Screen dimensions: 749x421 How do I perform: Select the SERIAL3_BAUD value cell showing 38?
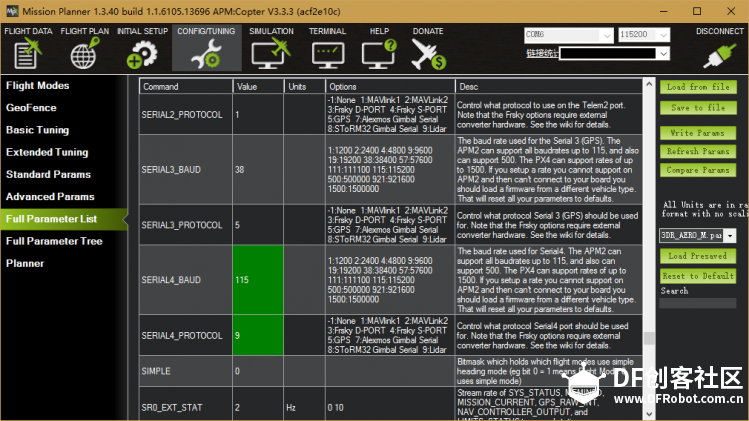258,170
